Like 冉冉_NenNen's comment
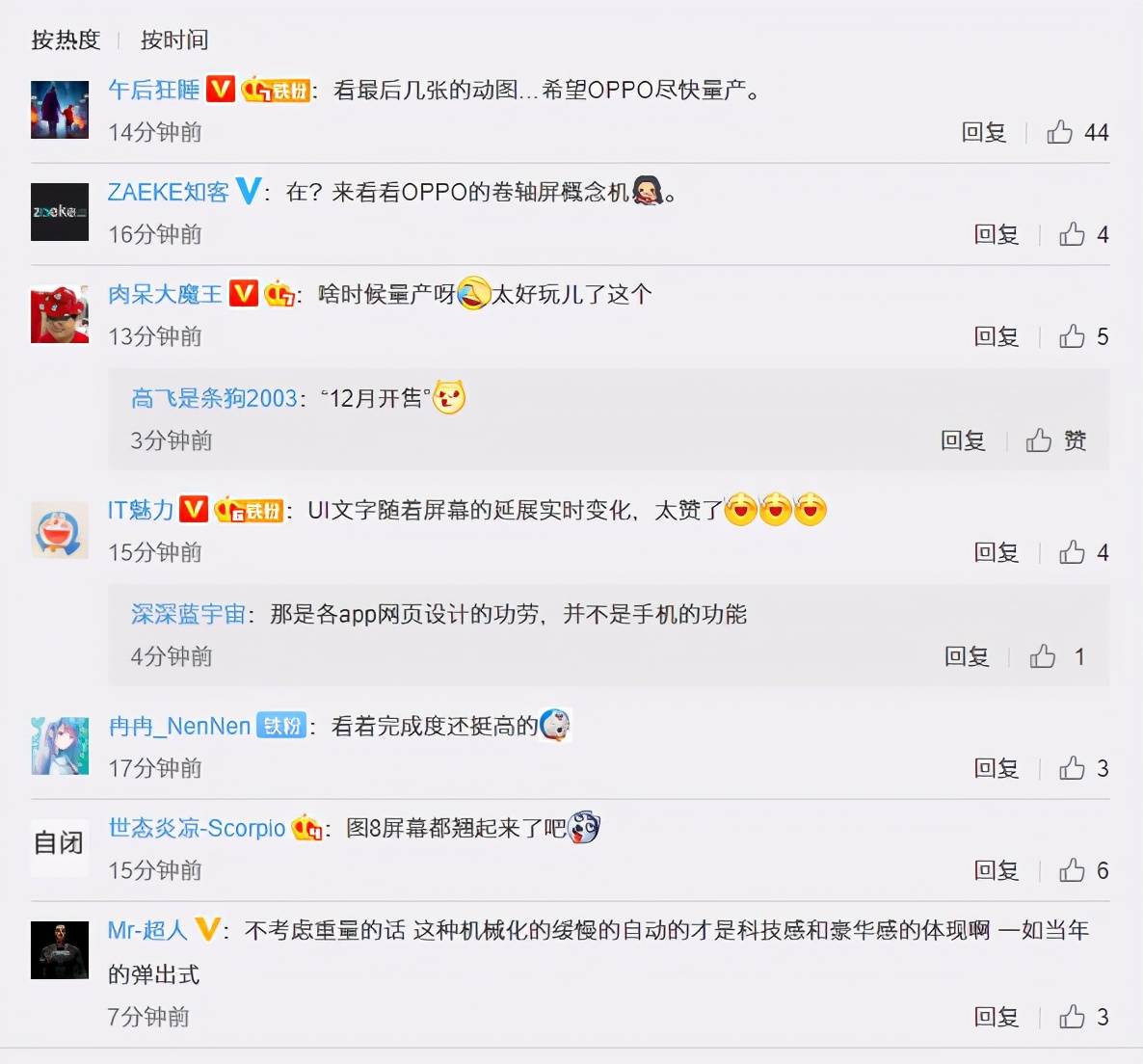The image size is (1143, 1064). (x=1072, y=768)
